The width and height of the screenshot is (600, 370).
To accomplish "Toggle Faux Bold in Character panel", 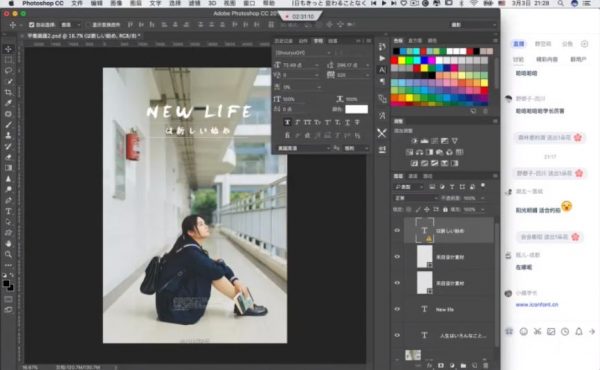I will tap(287, 122).
